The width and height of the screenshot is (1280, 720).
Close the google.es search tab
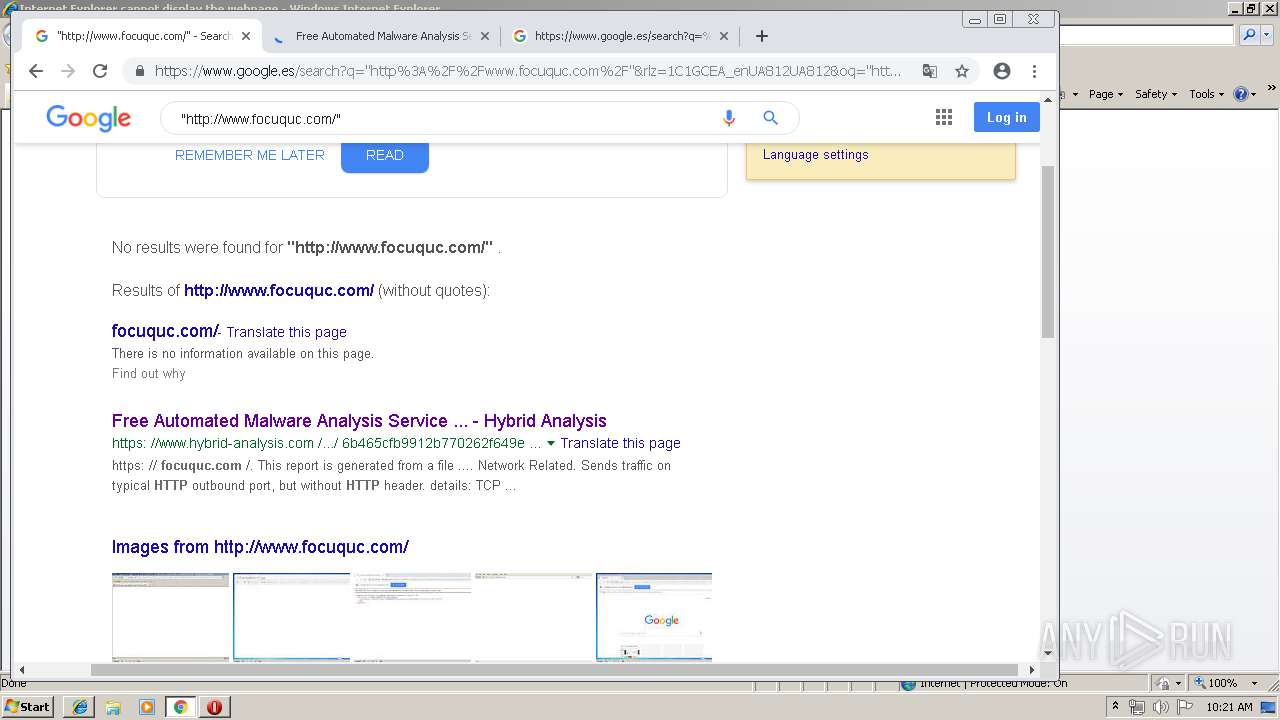click(724, 36)
